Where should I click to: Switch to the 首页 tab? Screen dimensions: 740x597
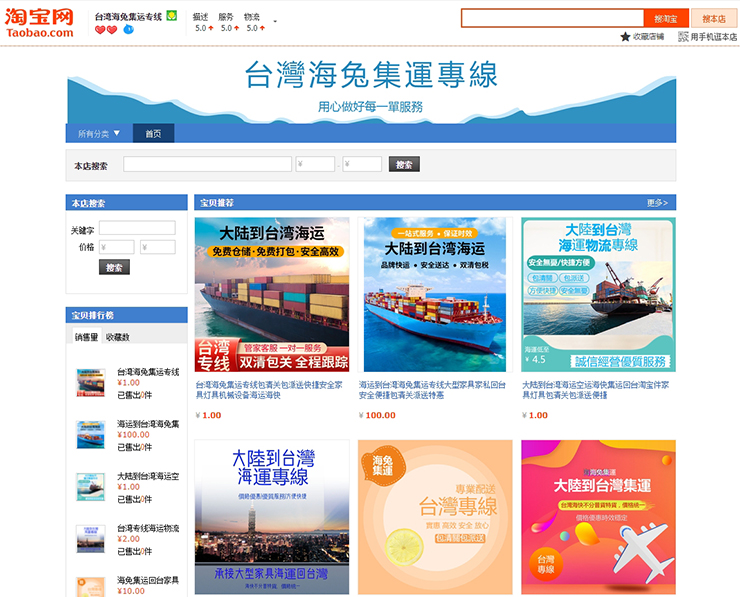153,133
